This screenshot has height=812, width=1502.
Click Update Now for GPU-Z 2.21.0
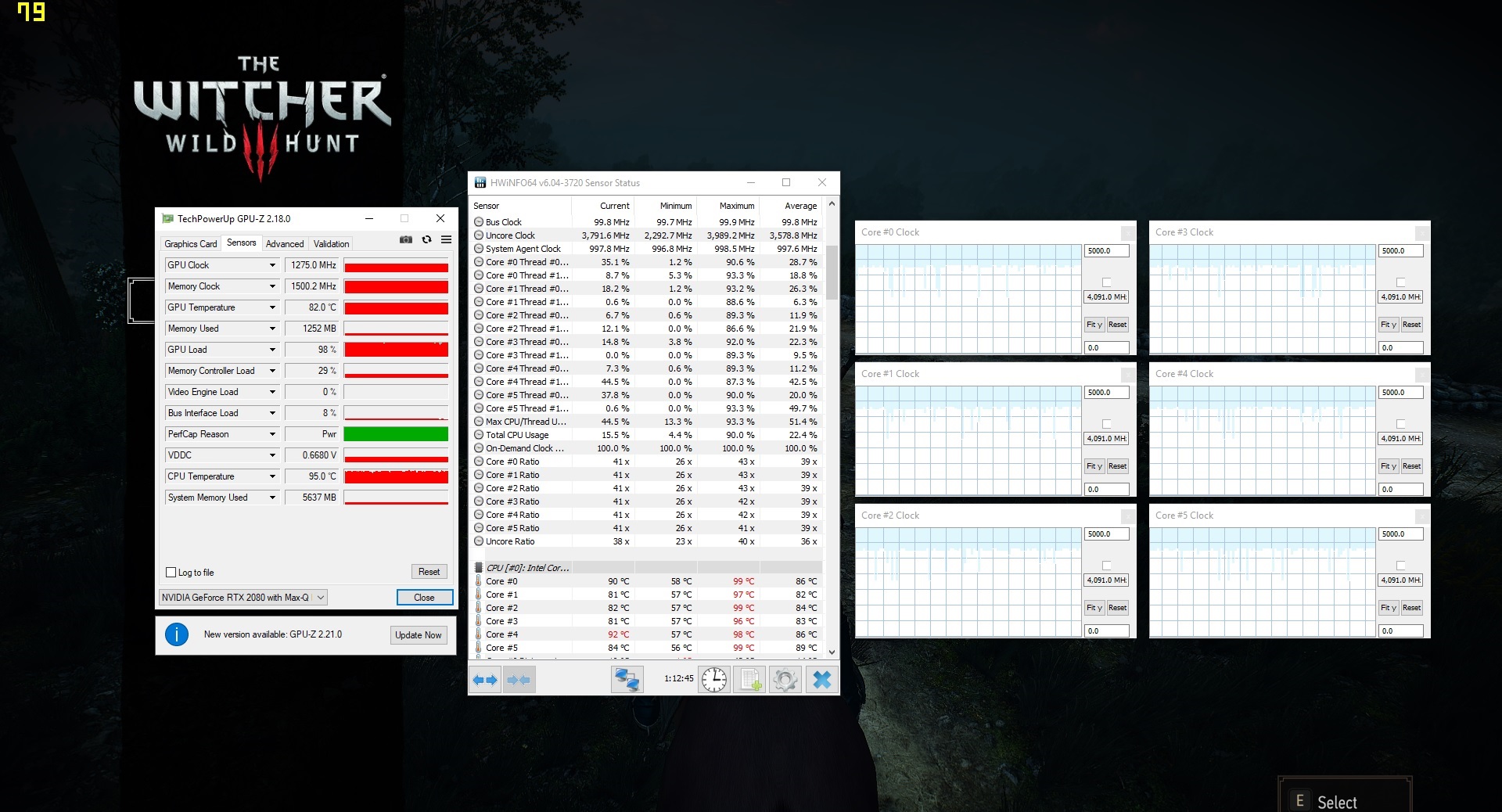pyautogui.click(x=419, y=635)
